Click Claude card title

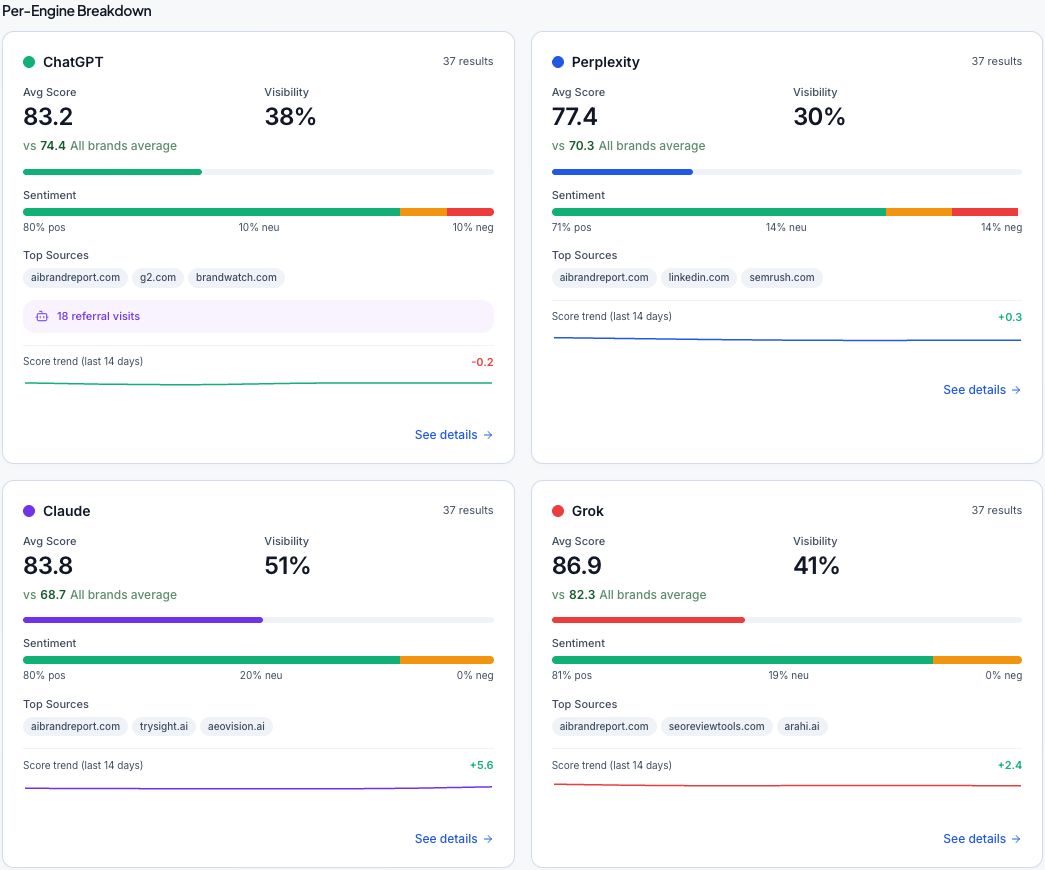[67, 511]
